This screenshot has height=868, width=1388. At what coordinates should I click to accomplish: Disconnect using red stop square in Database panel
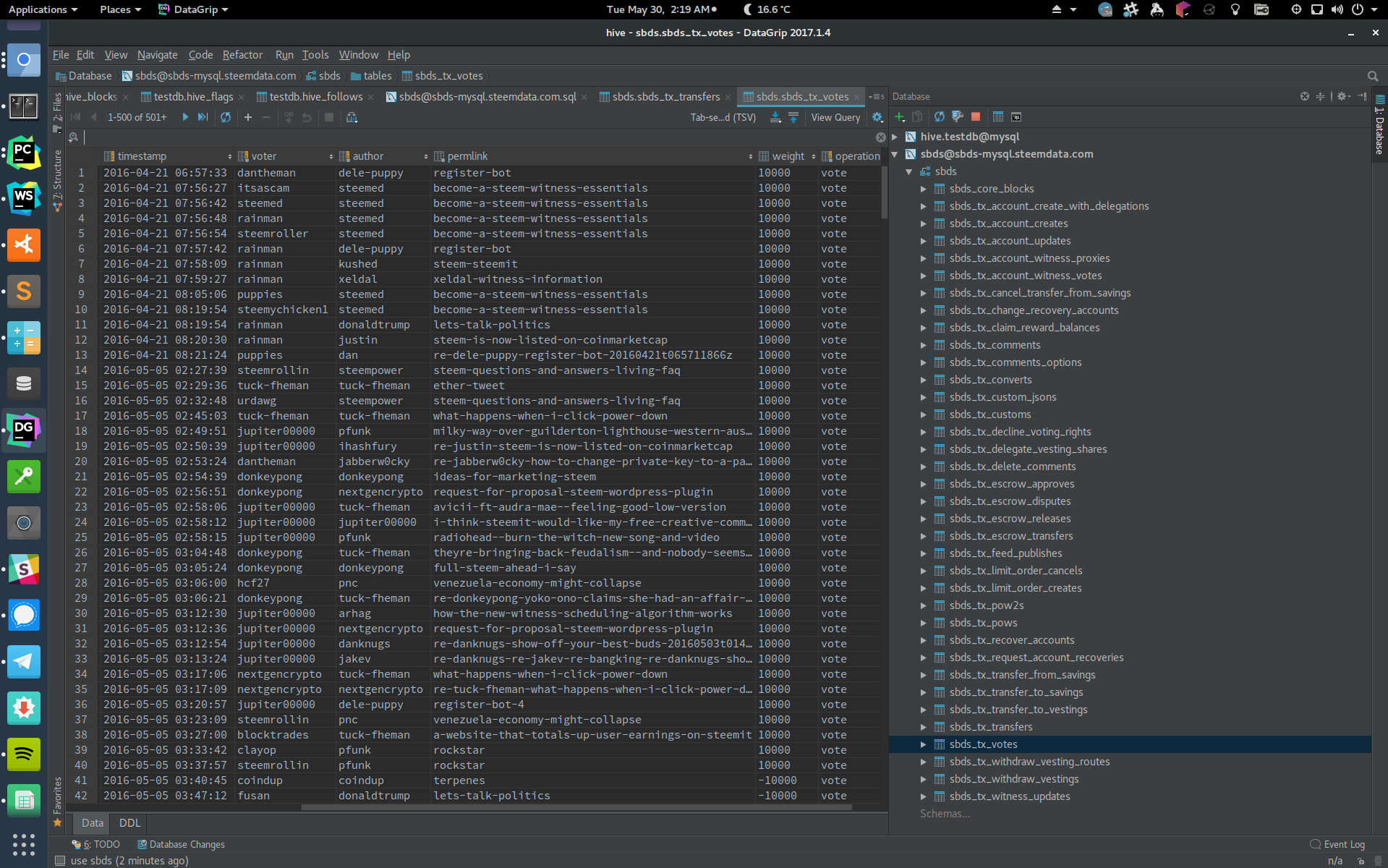976,116
